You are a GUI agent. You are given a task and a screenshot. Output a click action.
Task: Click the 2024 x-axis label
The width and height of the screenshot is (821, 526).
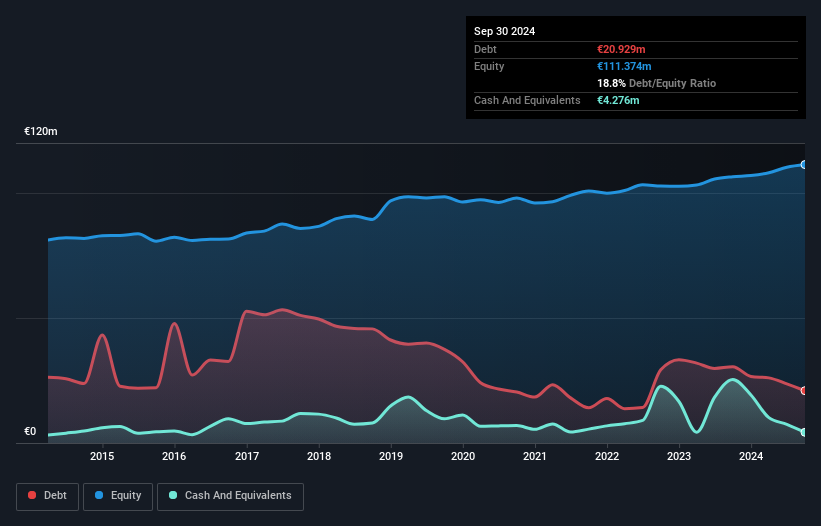click(x=751, y=456)
